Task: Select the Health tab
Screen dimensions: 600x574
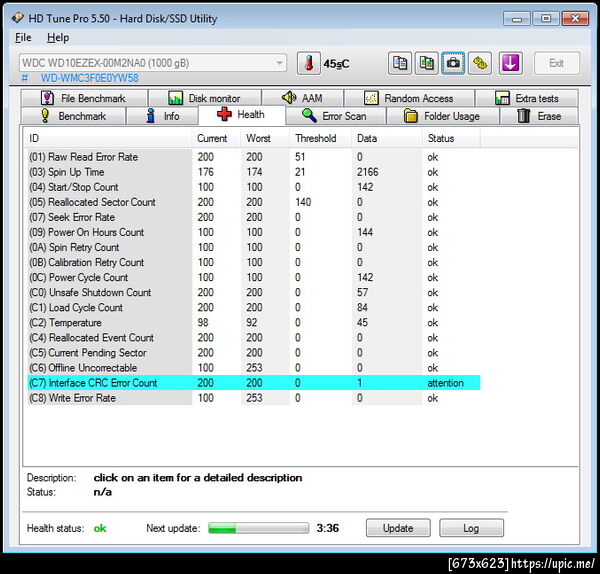Action: point(241,114)
